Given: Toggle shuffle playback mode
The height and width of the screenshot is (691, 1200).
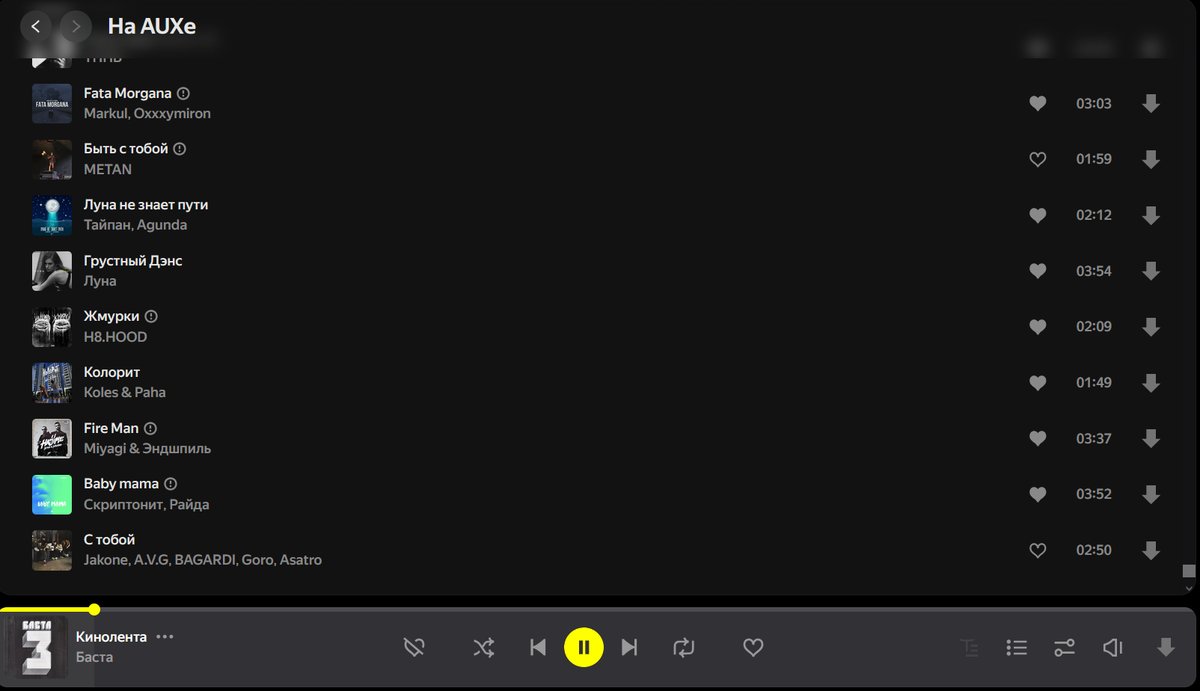Looking at the screenshot, I should [x=483, y=648].
